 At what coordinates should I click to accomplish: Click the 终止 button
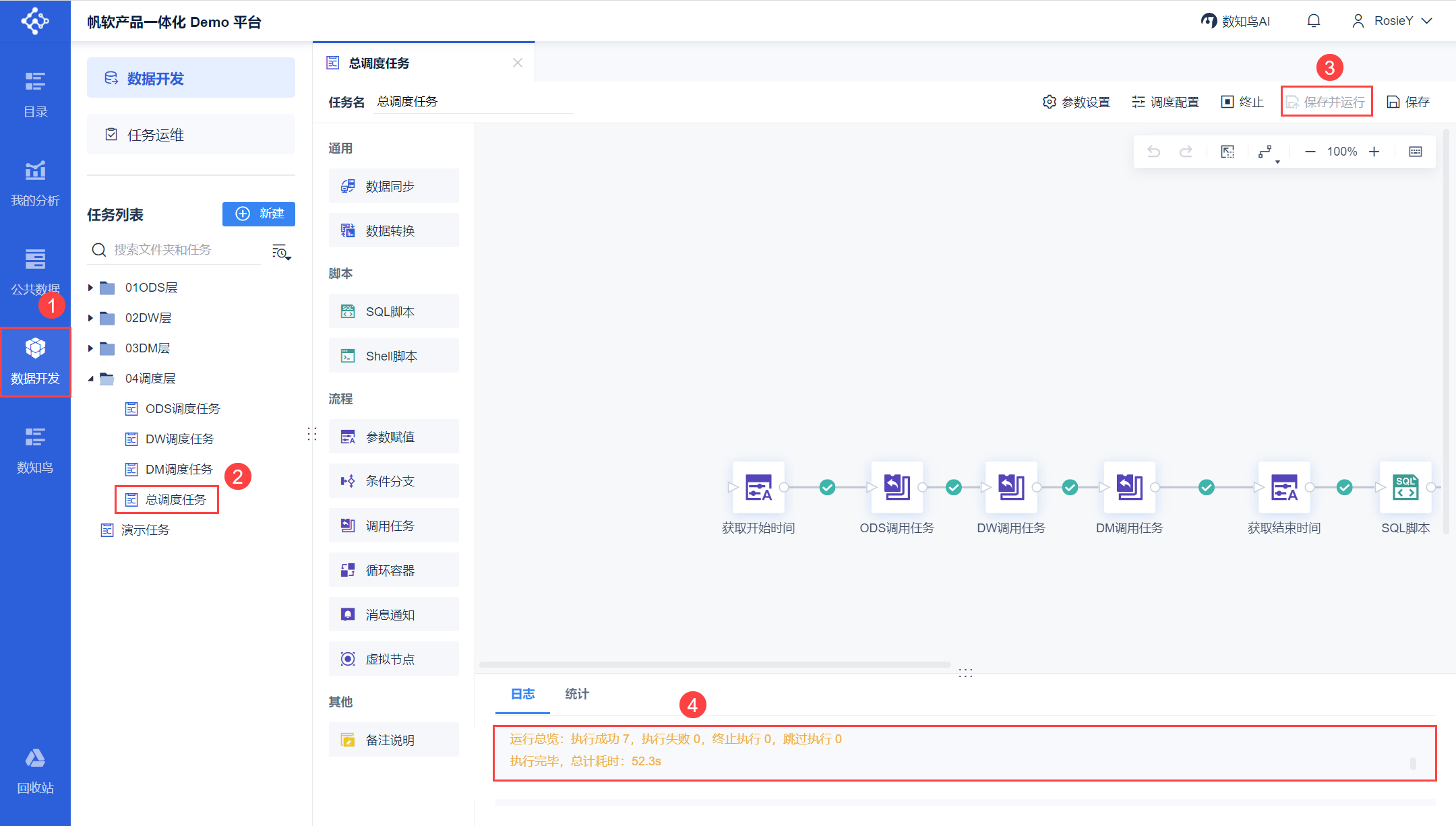point(1242,102)
